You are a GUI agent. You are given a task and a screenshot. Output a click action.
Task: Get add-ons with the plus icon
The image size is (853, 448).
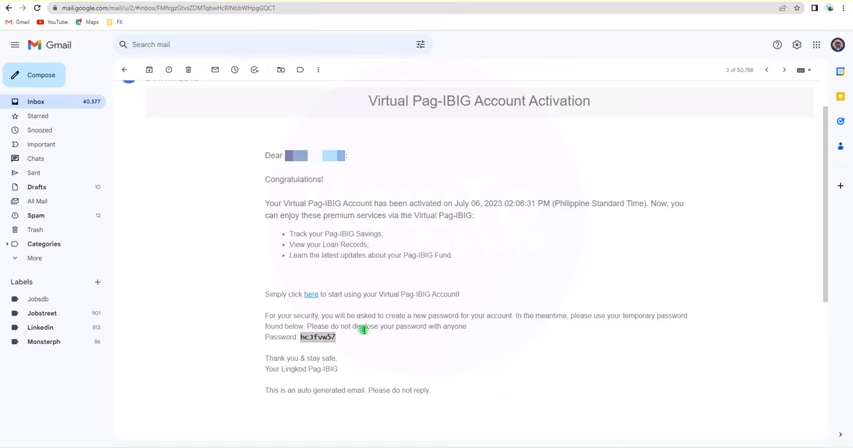pyautogui.click(x=840, y=185)
